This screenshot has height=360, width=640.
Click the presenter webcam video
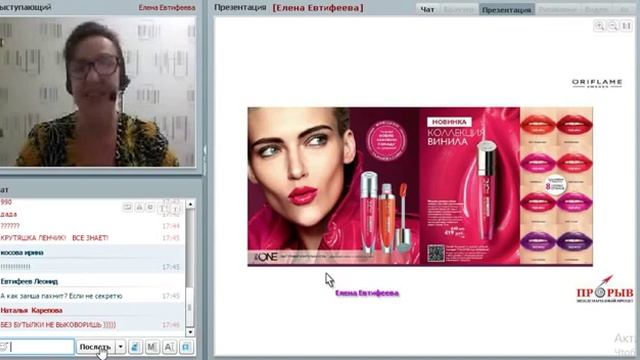pos(98,91)
